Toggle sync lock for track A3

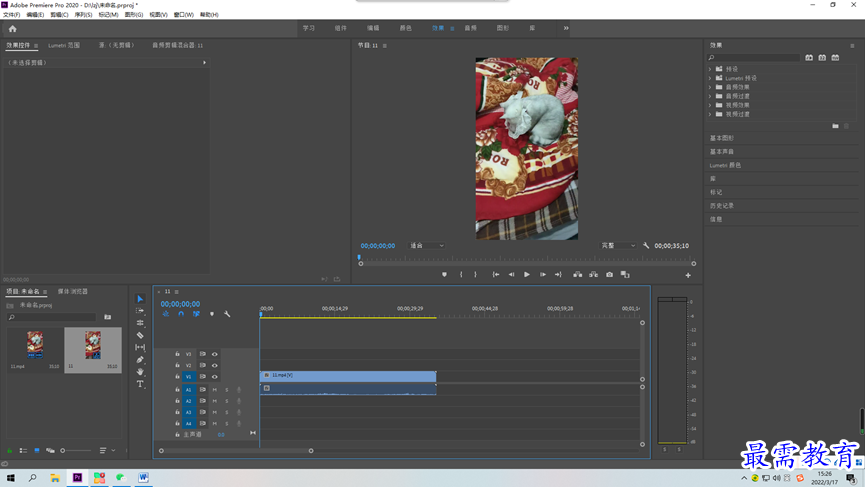click(x=202, y=412)
